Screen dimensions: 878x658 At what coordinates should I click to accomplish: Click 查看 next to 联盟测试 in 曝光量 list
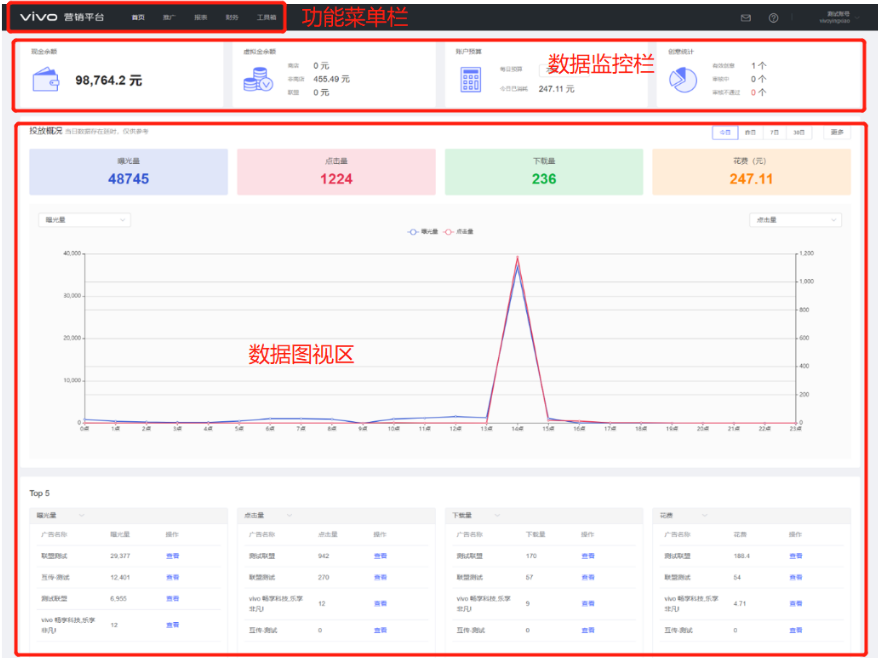[172, 556]
